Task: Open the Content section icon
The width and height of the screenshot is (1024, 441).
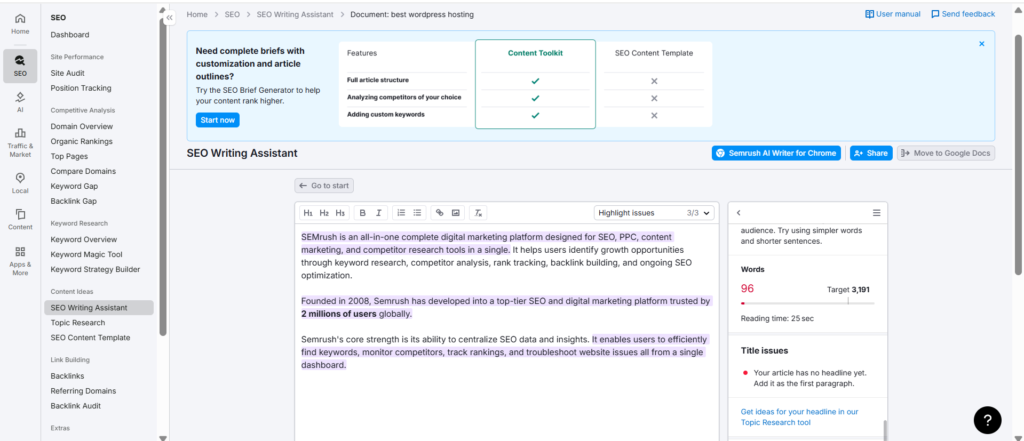Action: click(20, 220)
